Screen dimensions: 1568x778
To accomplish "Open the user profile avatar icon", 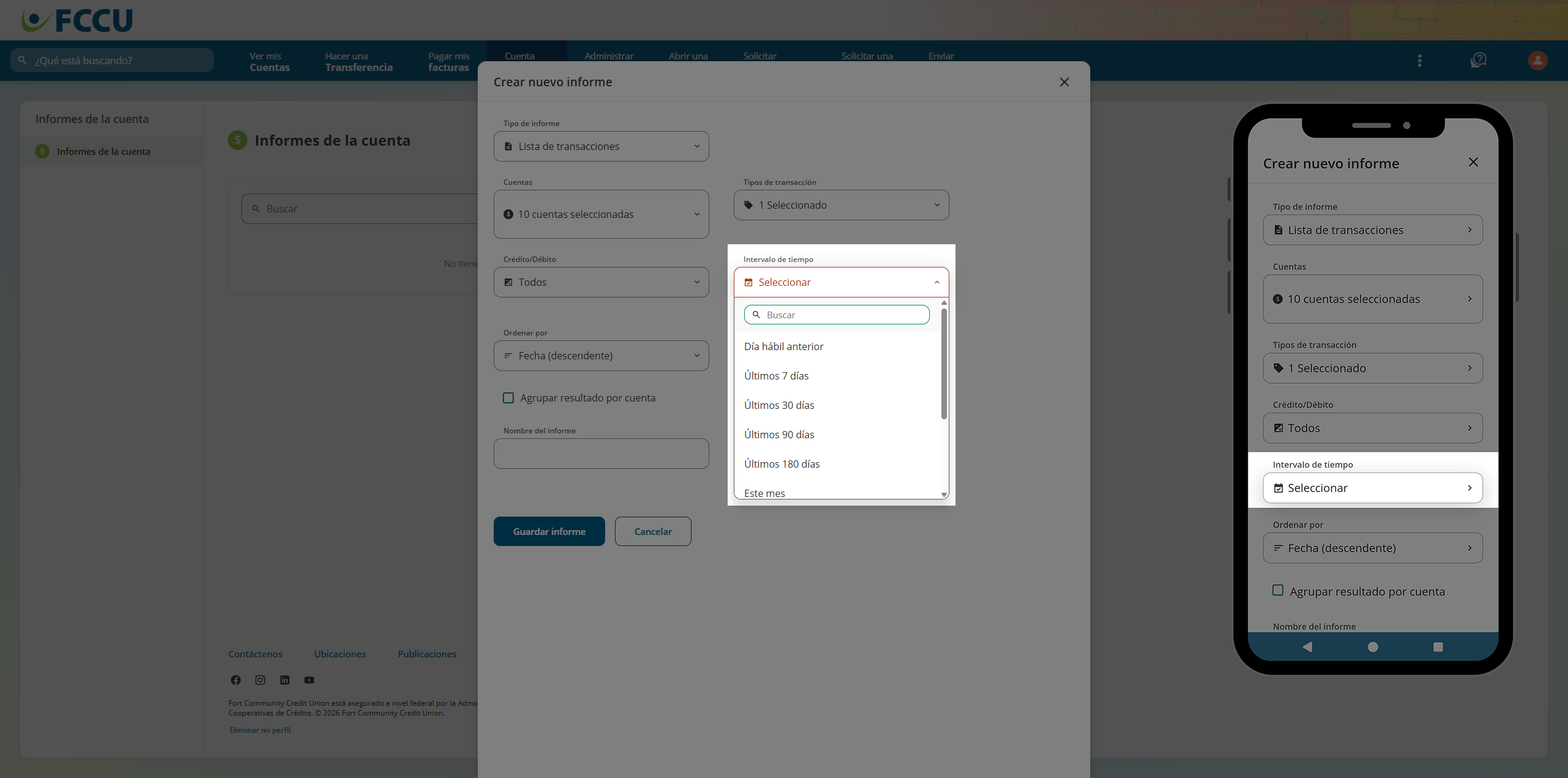I will pos(1537,61).
